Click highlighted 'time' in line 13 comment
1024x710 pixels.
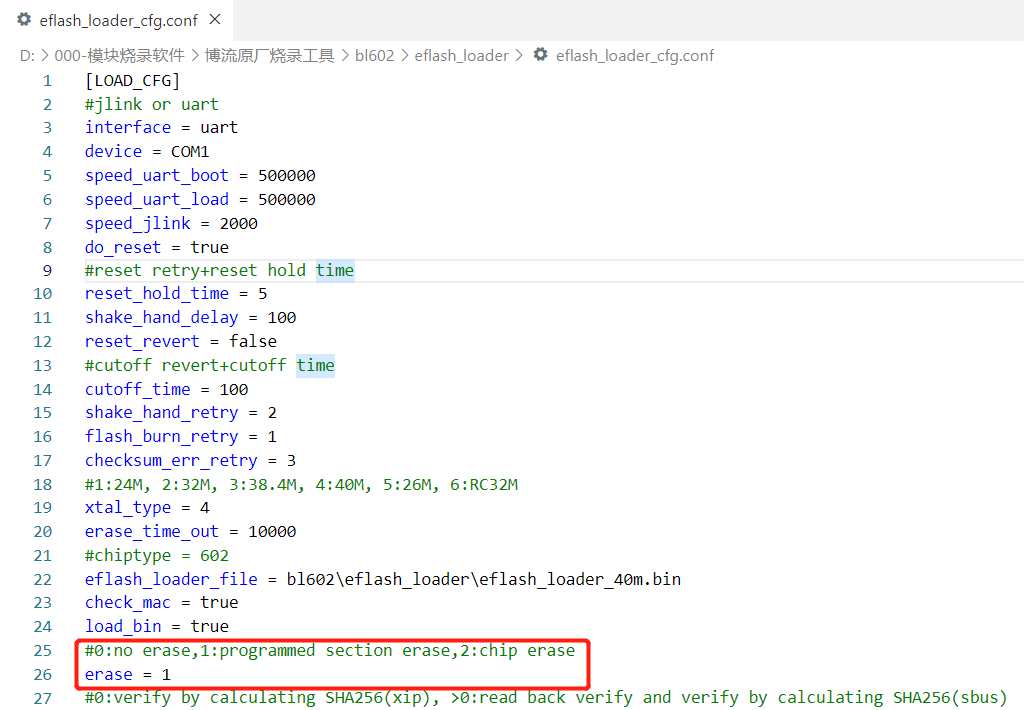(315, 365)
